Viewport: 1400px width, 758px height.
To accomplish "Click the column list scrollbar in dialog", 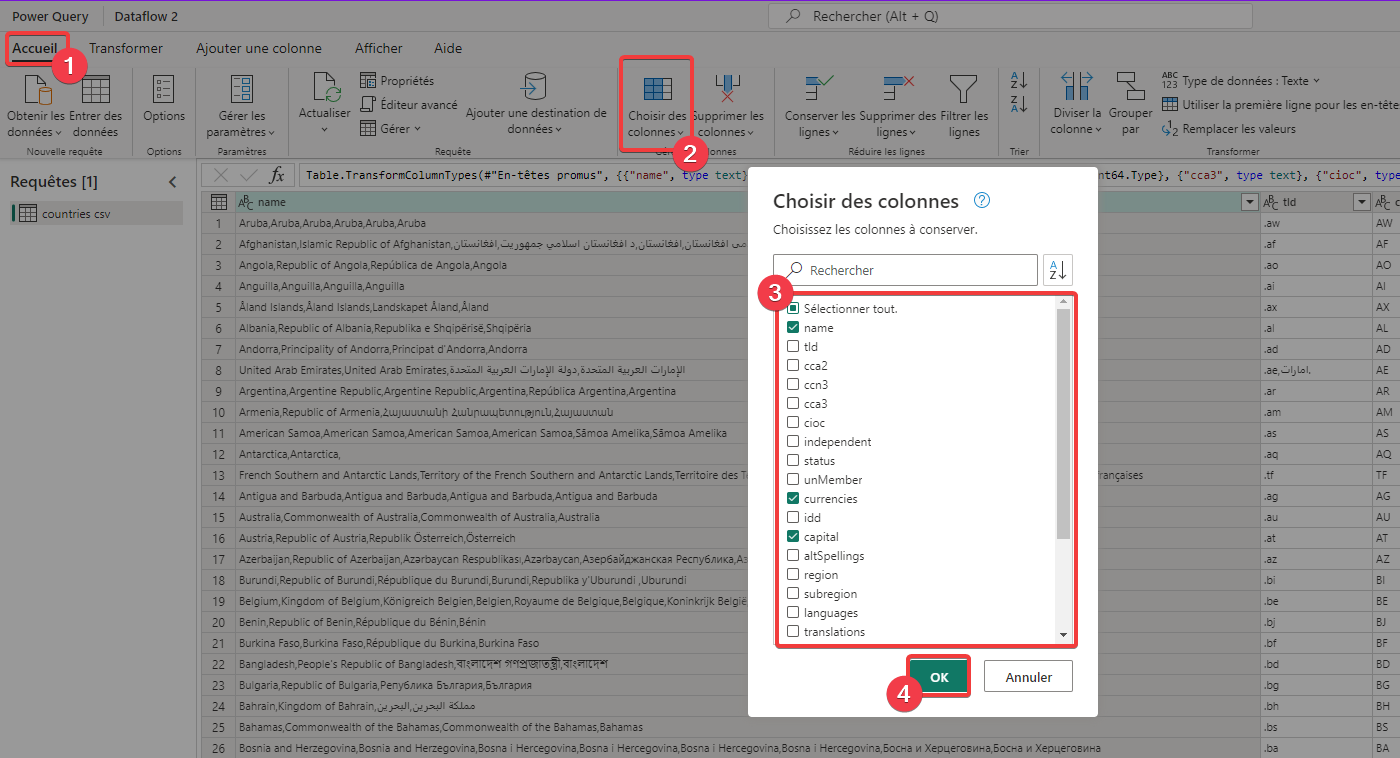I will (1063, 423).
